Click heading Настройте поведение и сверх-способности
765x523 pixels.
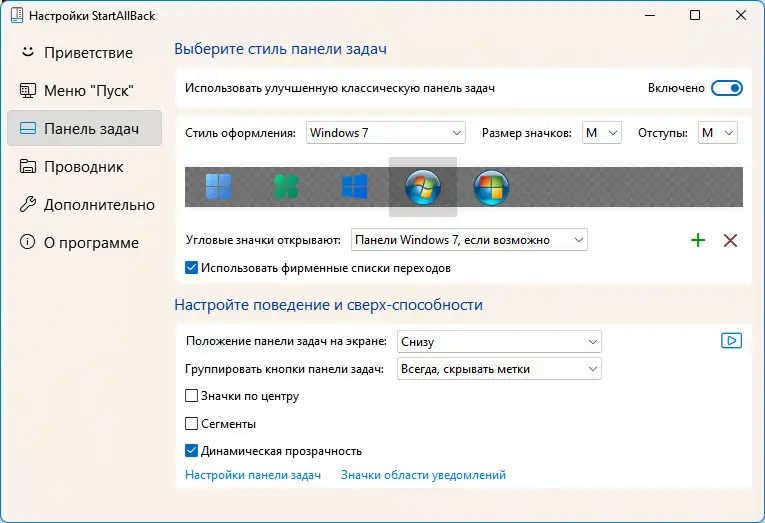pyautogui.click(x=328, y=304)
